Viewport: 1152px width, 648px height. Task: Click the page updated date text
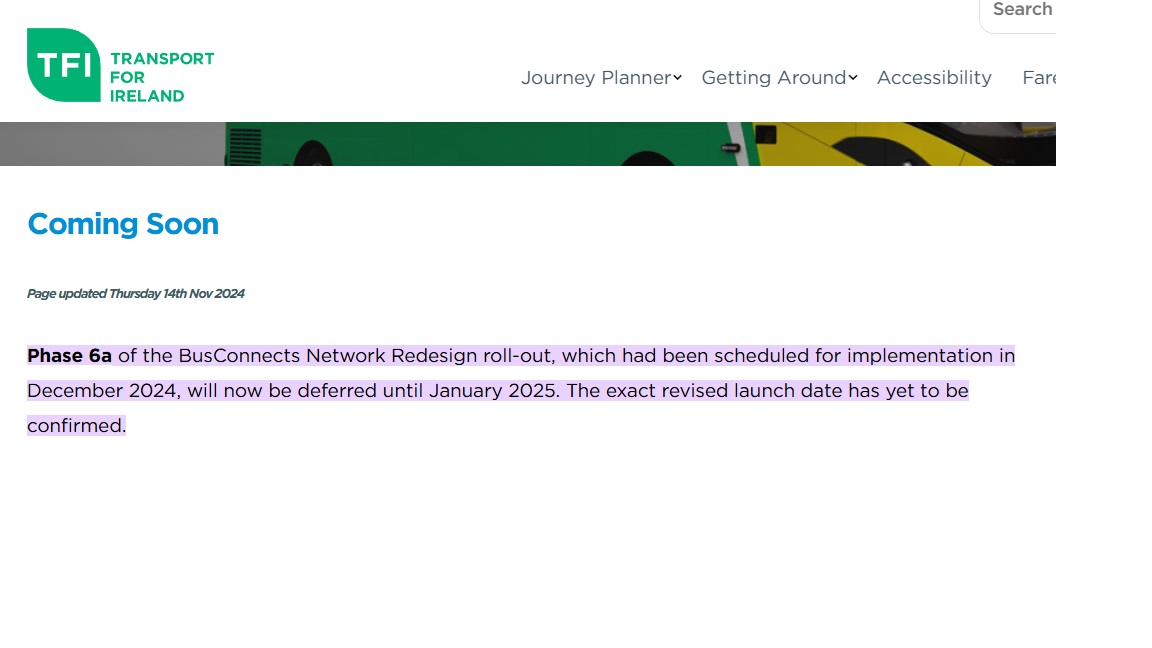tap(136, 294)
